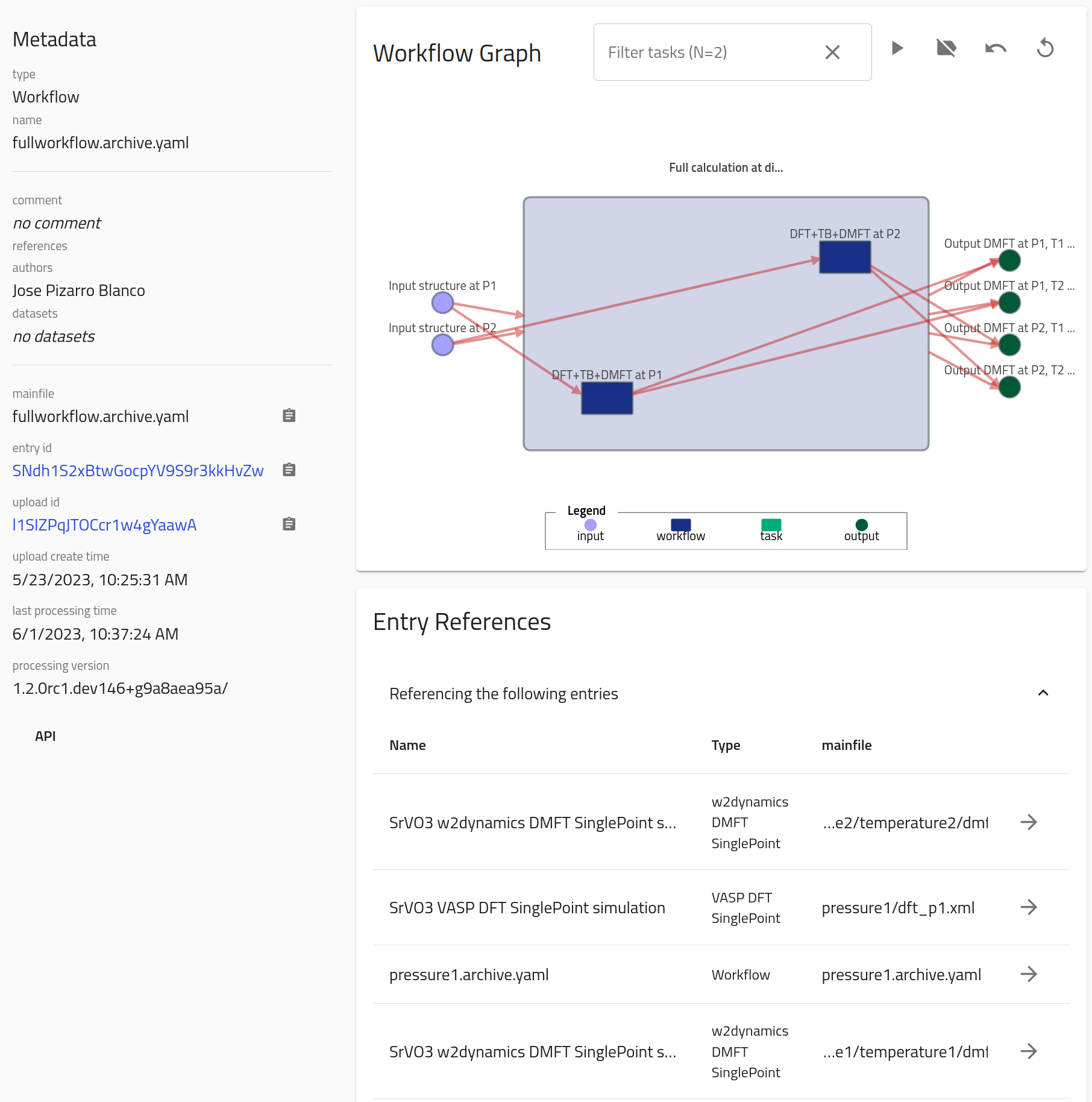The height and width of the screenshot is (1102, 1092).
Task: Clear the Filter tasks field with X
Action: coord(832,52)
